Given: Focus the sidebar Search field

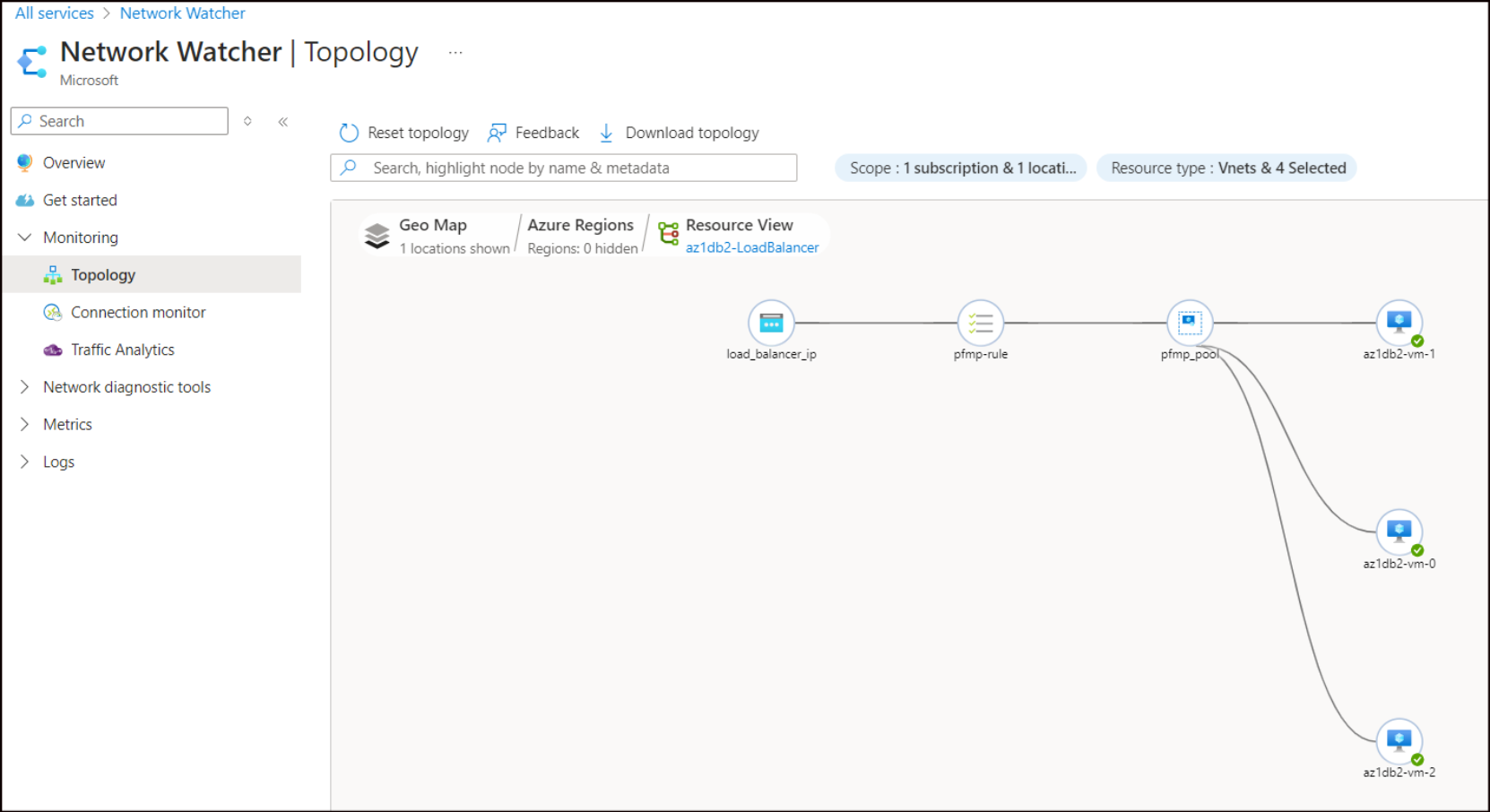Looking at the screenshot, I should pyautogui.click(x=119, y=121).
